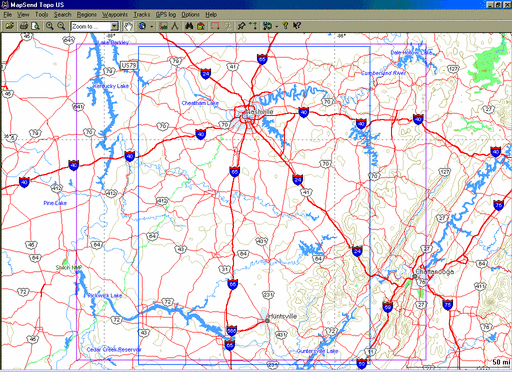Click the binoculars search icon

coord(189,26)
